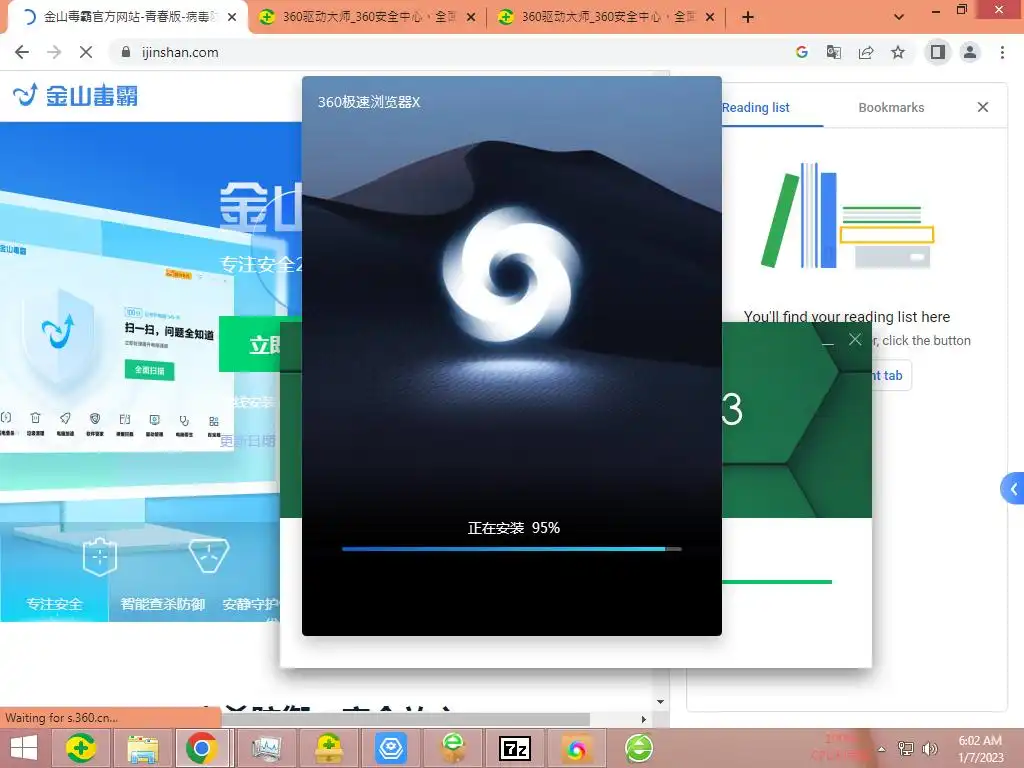Open the network tray icon
The width and height of the screenshot is (1024, 768).
click(906, 748)
